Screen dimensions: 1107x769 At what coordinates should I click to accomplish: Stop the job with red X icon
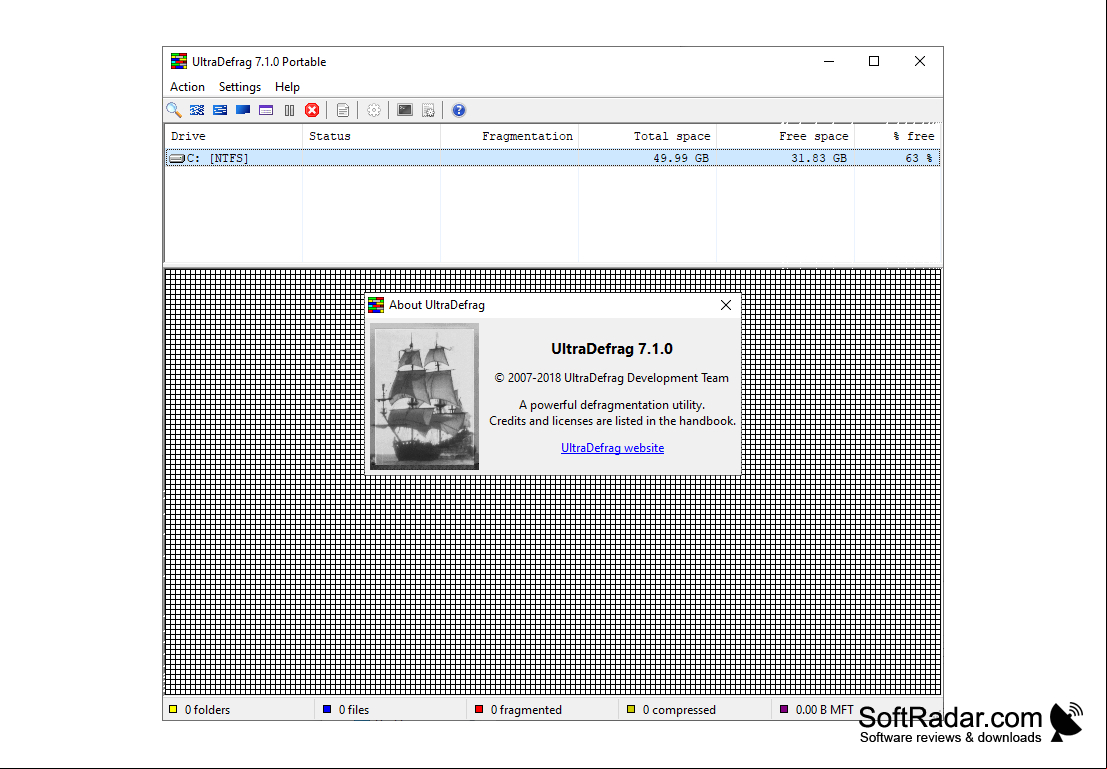(x=312, y=110)
